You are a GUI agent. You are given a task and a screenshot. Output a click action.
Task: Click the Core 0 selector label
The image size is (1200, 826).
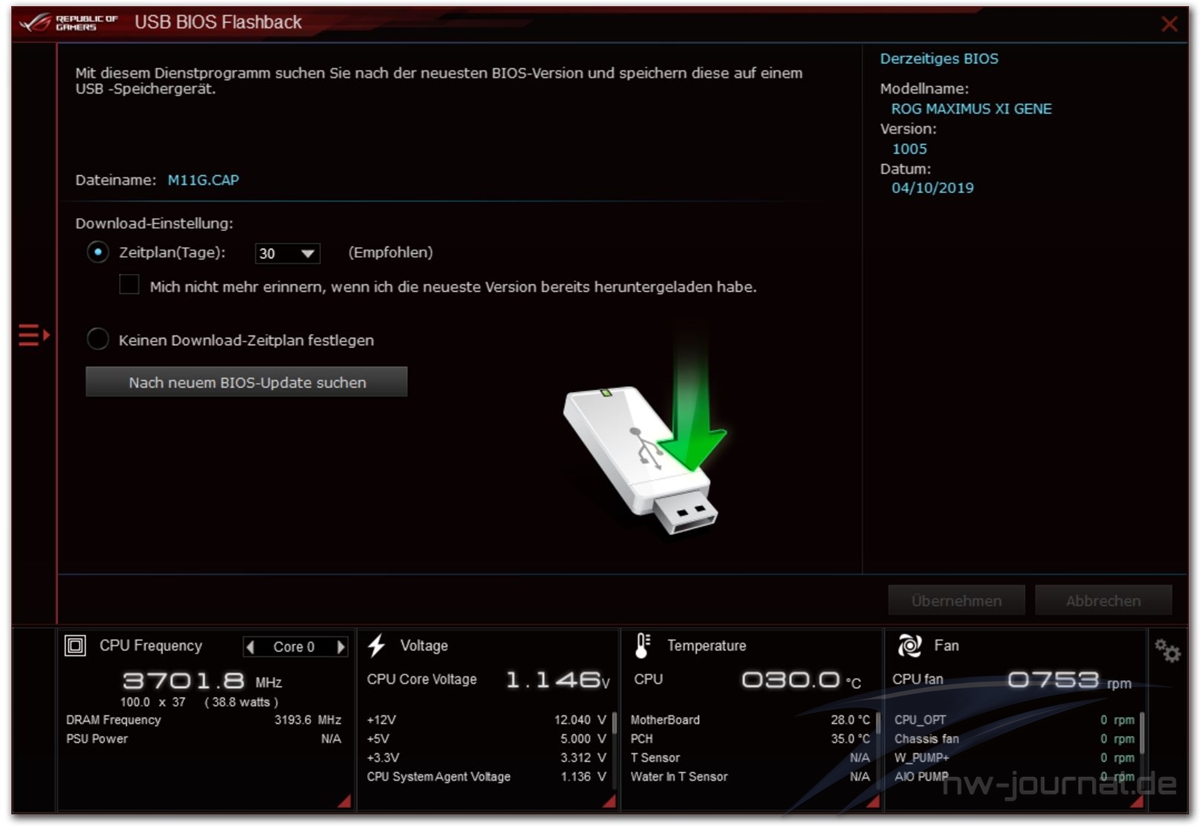point(294,647)
